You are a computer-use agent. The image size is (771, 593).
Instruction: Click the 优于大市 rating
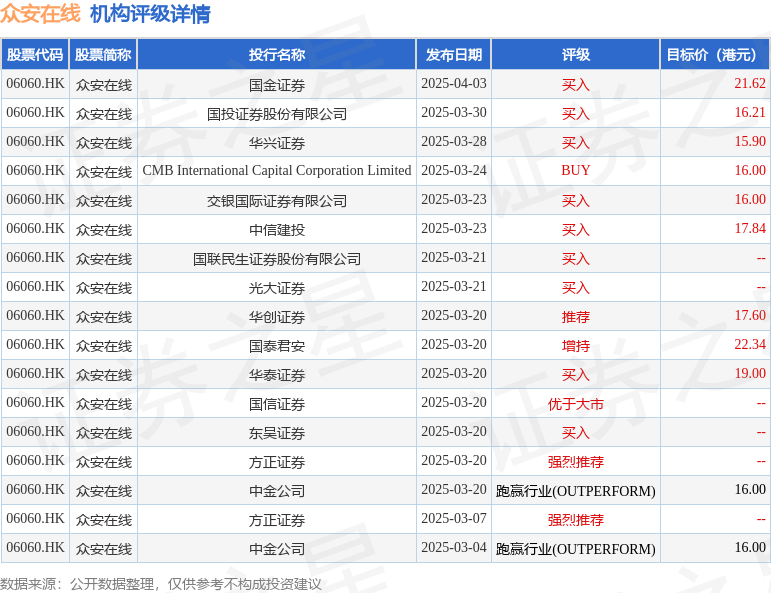point(576,404)
